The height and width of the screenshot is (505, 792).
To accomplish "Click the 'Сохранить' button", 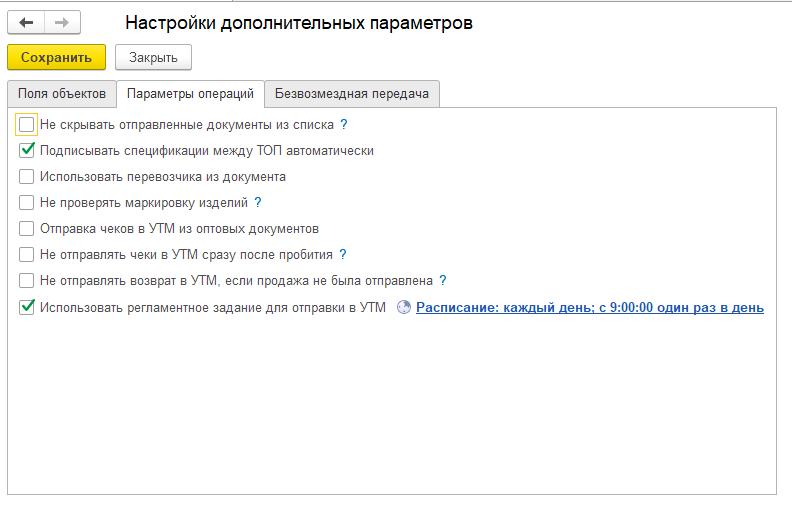I will pos(57,57).
